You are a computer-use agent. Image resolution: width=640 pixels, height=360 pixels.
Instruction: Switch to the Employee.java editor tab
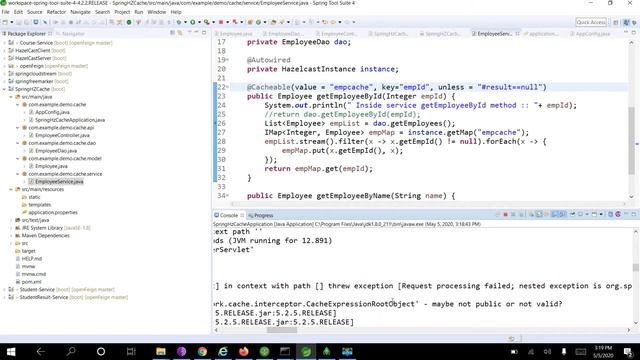tap(233, 33)
